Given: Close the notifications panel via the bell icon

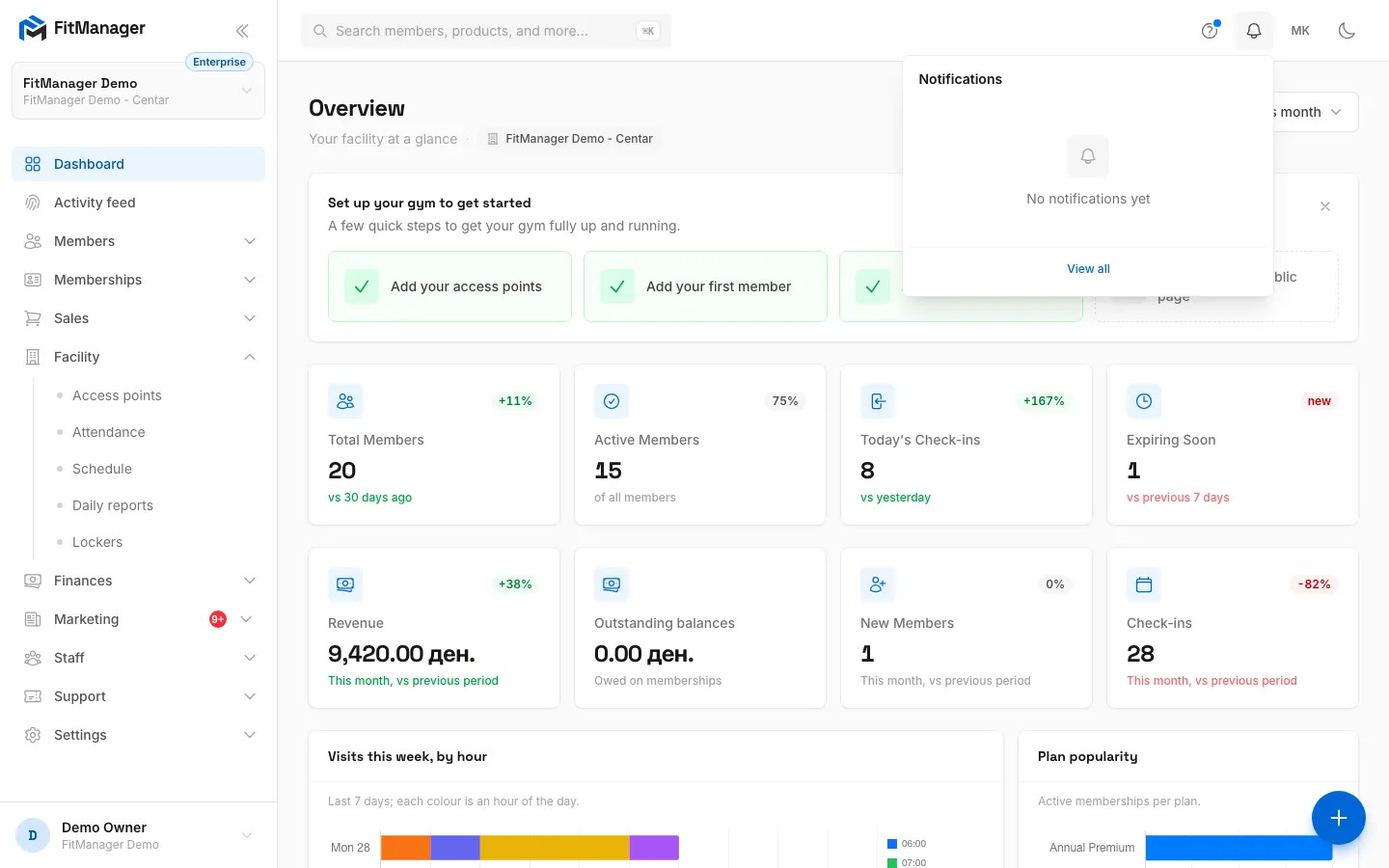Looking at the screenshot, I should tap(1254, 31).
